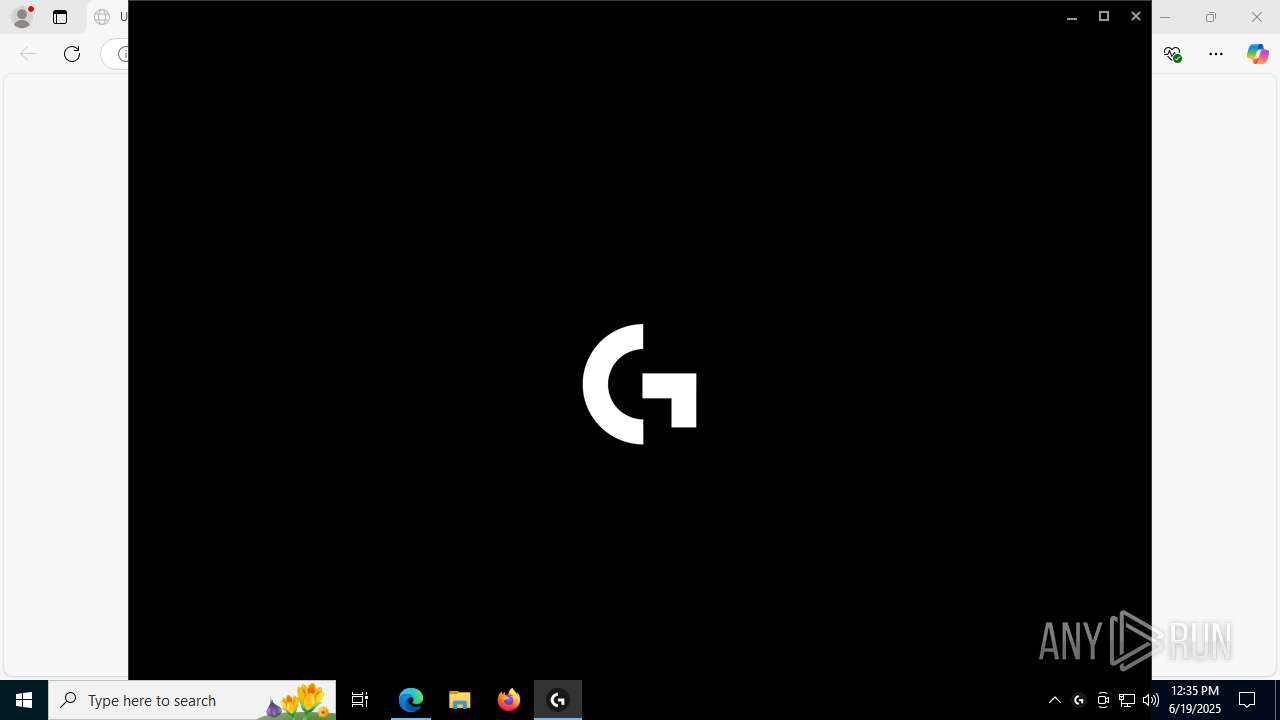Close the Logitech G HUB window
Image resolution: width=1280 pixels, height=720 pixels.
pos(1136,16)
